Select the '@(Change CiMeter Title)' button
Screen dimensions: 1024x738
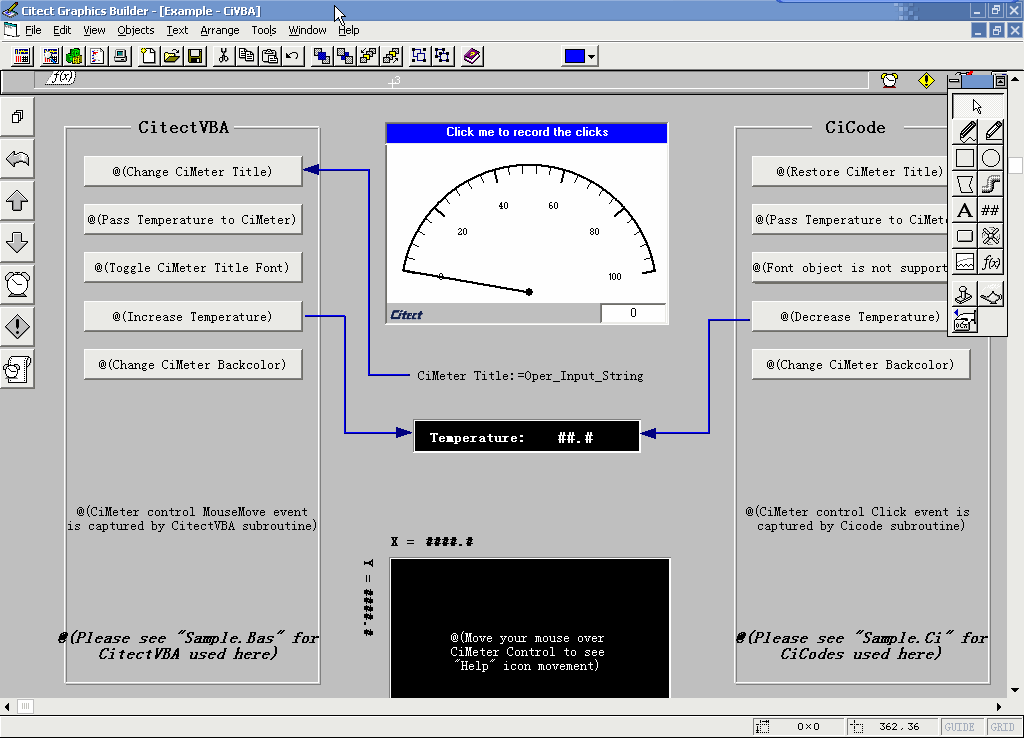pyautogui.click(x=193, y=172)
